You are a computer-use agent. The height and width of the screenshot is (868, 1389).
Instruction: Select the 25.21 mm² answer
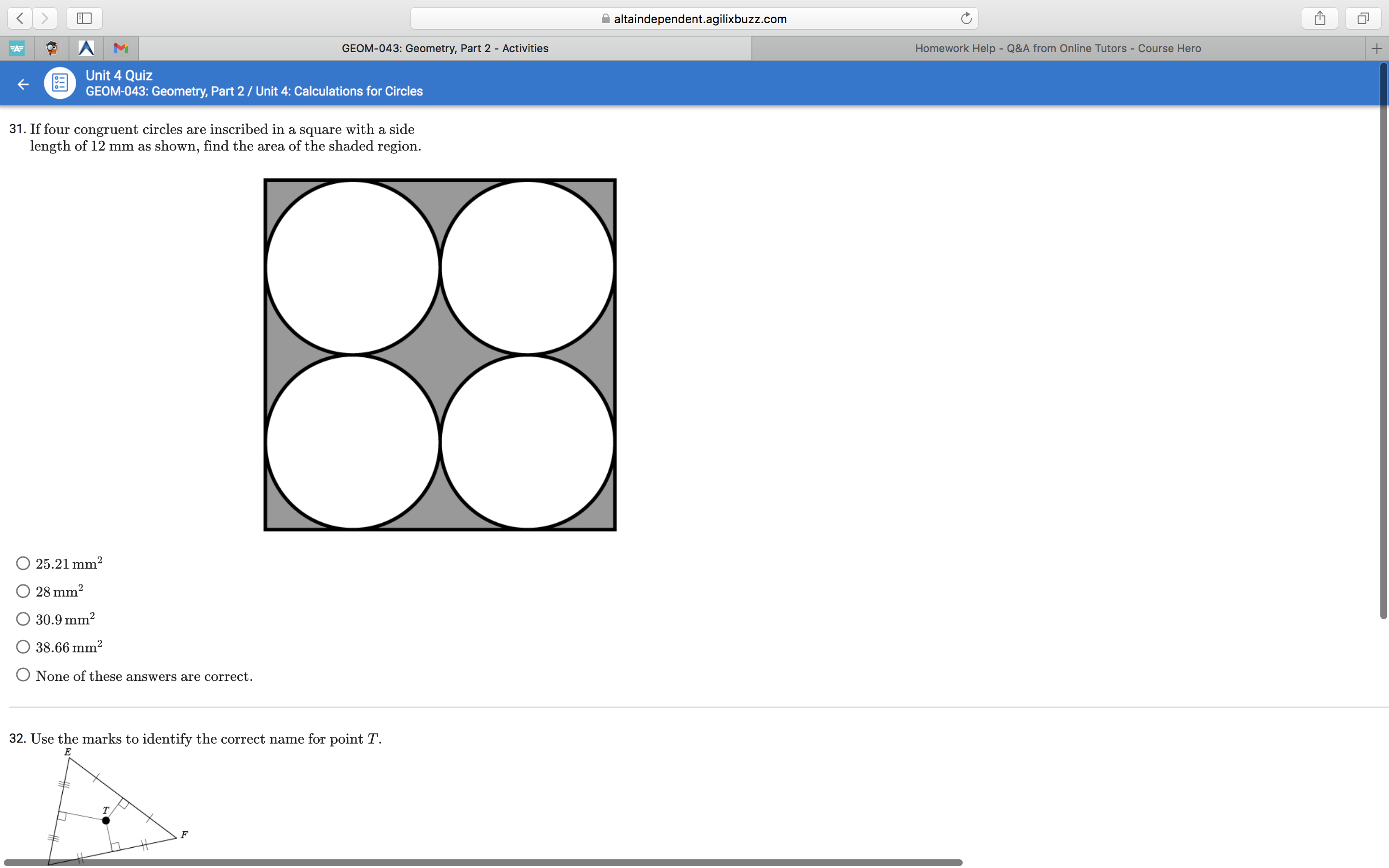click(x=23, y=563)
